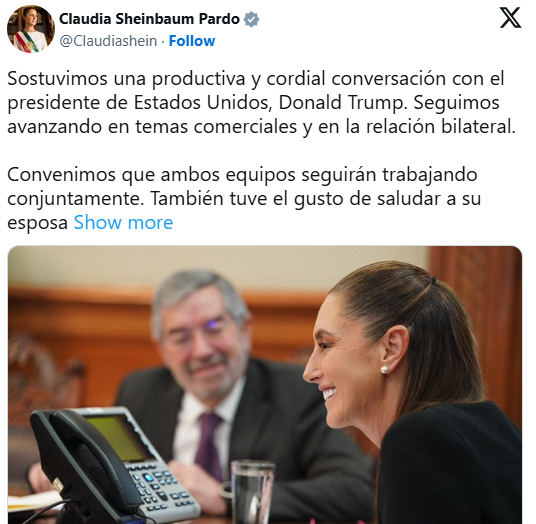Click the word "Convenimos" in second paragraph
The height and width of the screenshot is (524, 536).
62,175
